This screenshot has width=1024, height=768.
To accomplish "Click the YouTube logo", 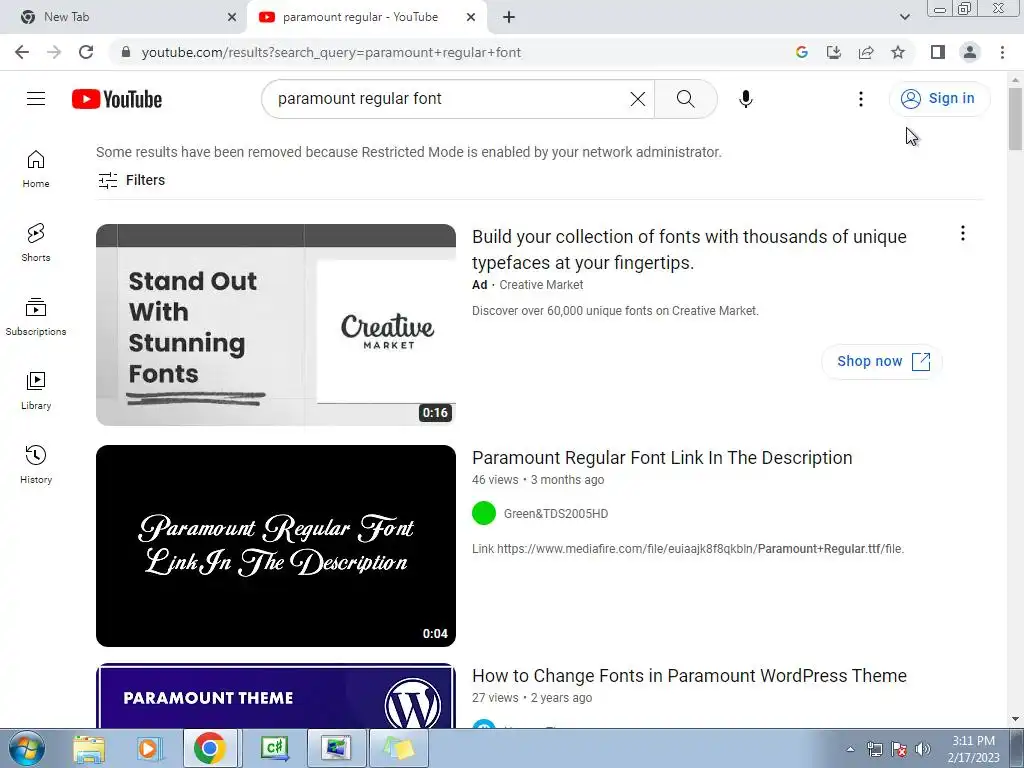I will (x=117, y=99).
